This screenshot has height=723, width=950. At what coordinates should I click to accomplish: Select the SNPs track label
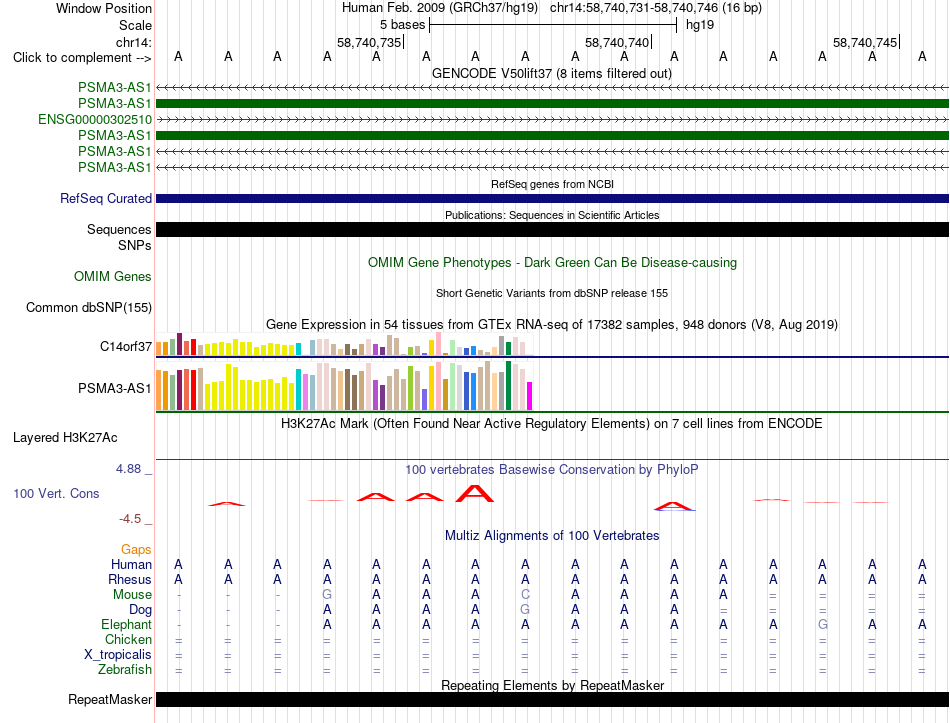(135, 245)
